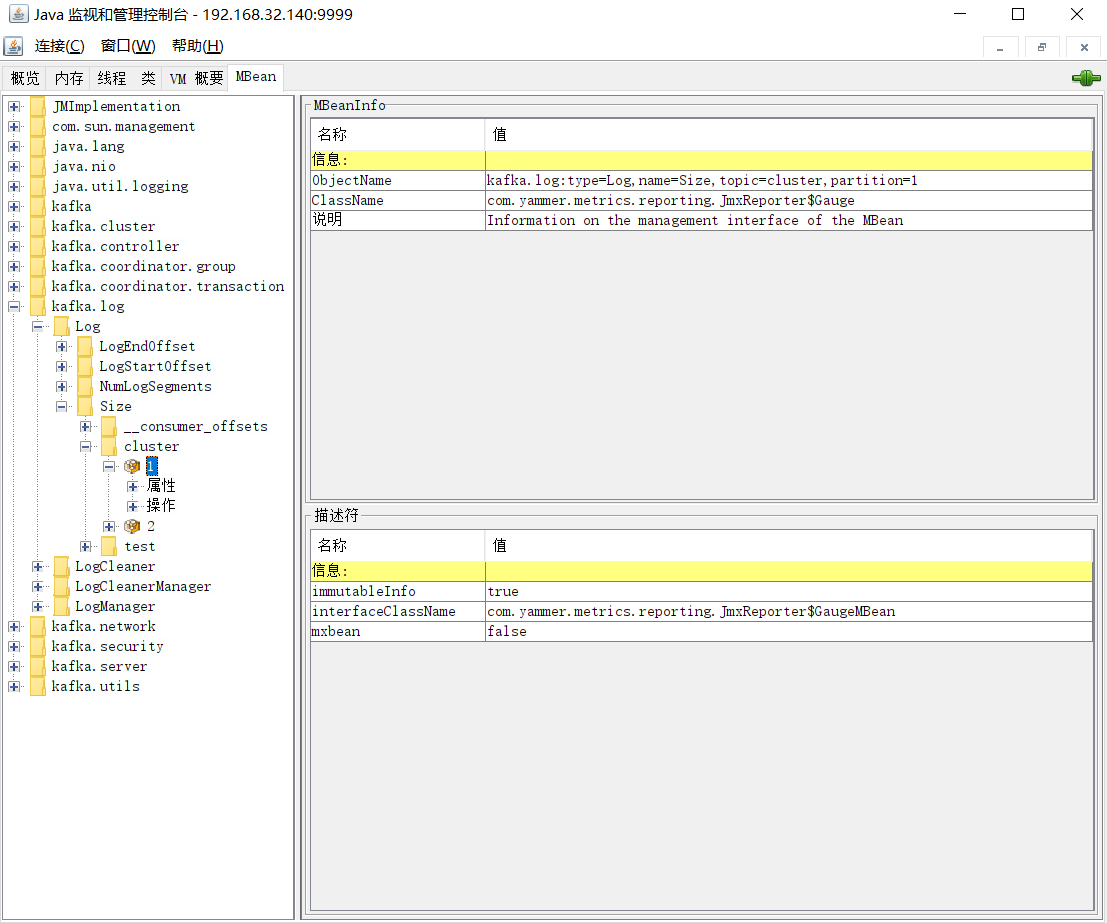Expand MBean partition 2 node
The image size is (1107, 923).
(109, 526)
